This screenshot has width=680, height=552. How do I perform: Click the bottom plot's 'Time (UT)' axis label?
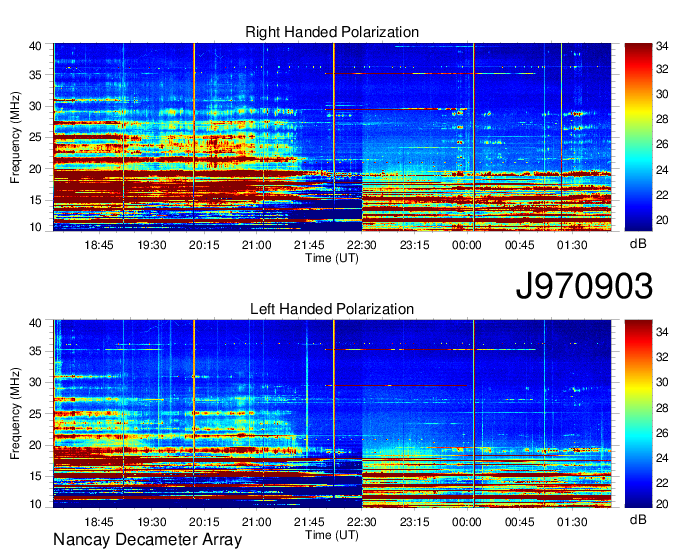point(332,535)
